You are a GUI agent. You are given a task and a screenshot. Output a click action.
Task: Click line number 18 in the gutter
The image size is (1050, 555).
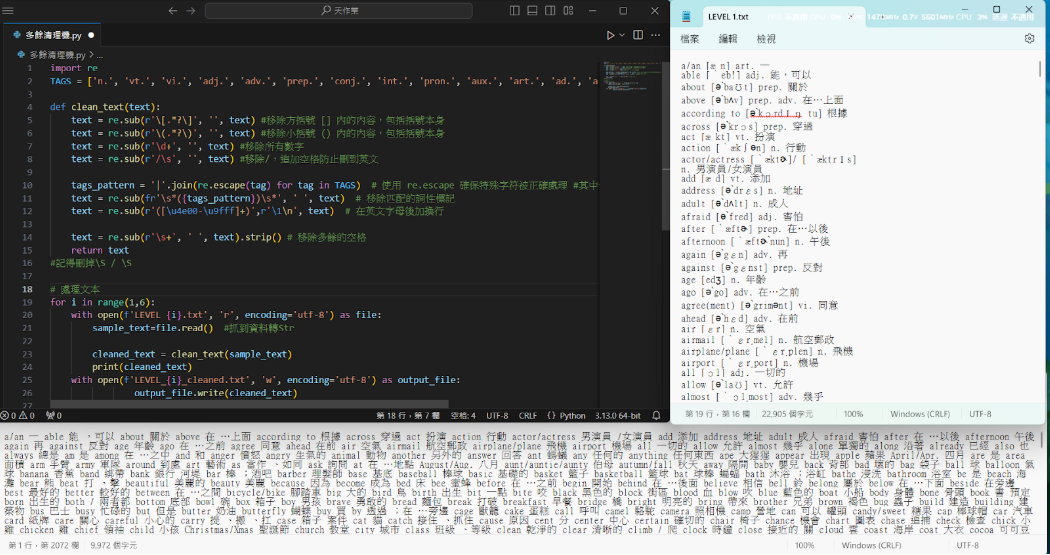[27, 289]
